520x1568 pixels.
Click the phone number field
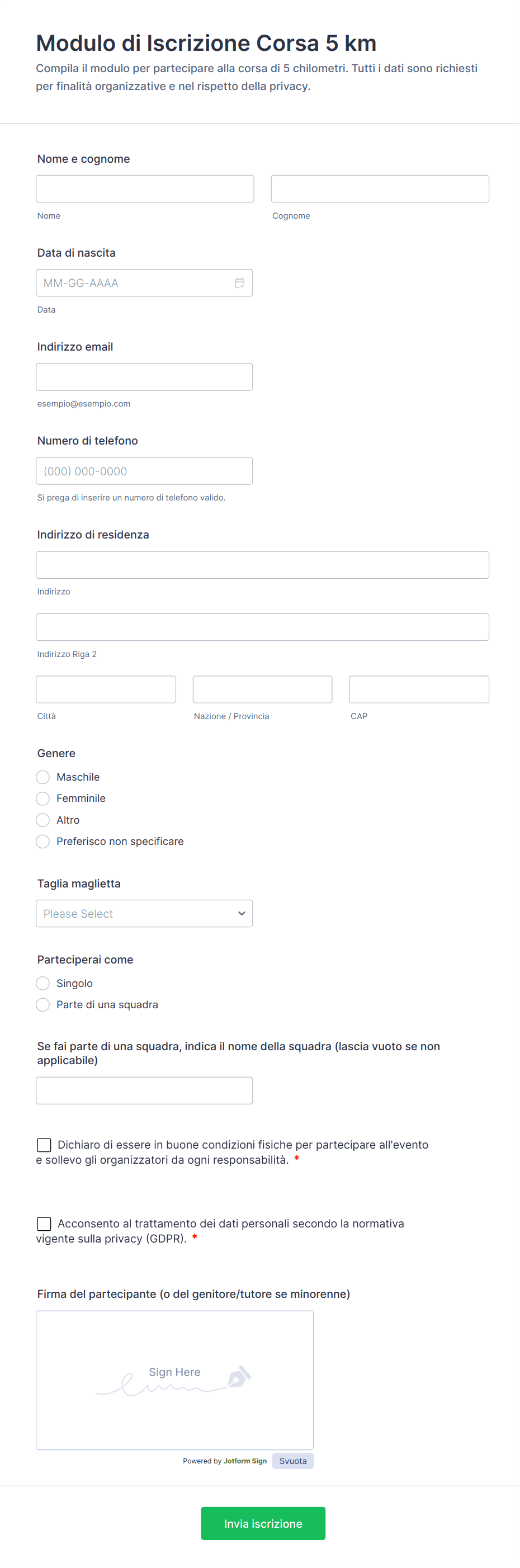click(144, 471)
